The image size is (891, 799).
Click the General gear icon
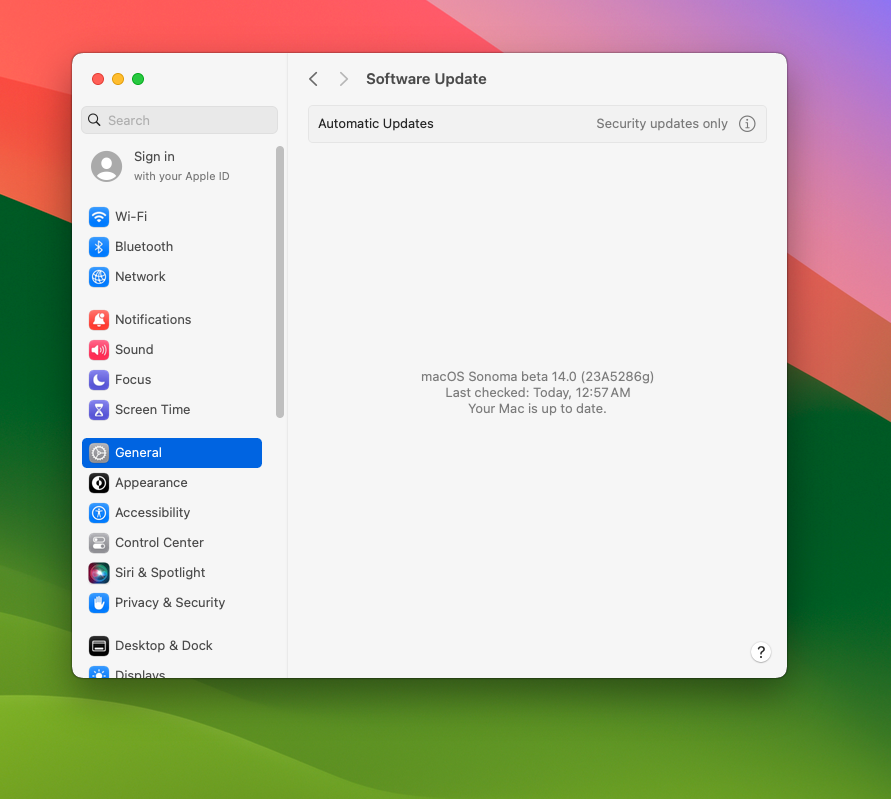(99, 453)
